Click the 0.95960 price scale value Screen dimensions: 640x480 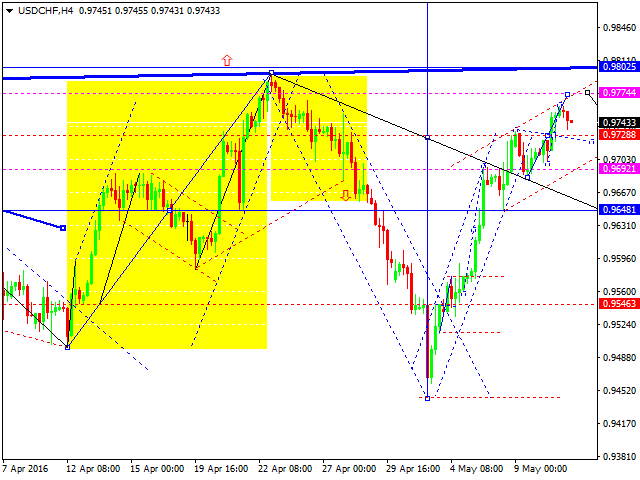tap(620, 259)
